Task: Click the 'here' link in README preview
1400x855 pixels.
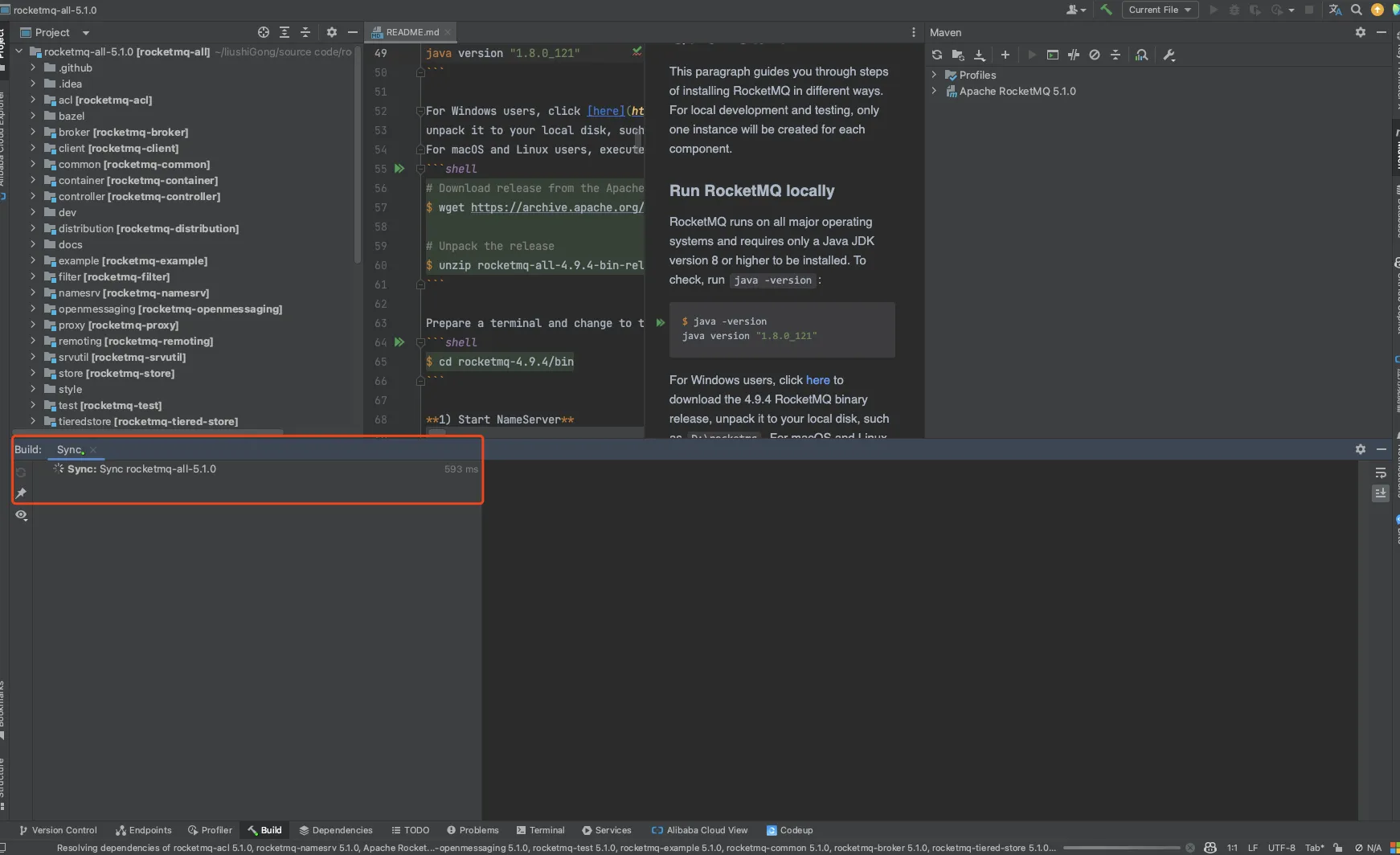Action: click(817, 380)
